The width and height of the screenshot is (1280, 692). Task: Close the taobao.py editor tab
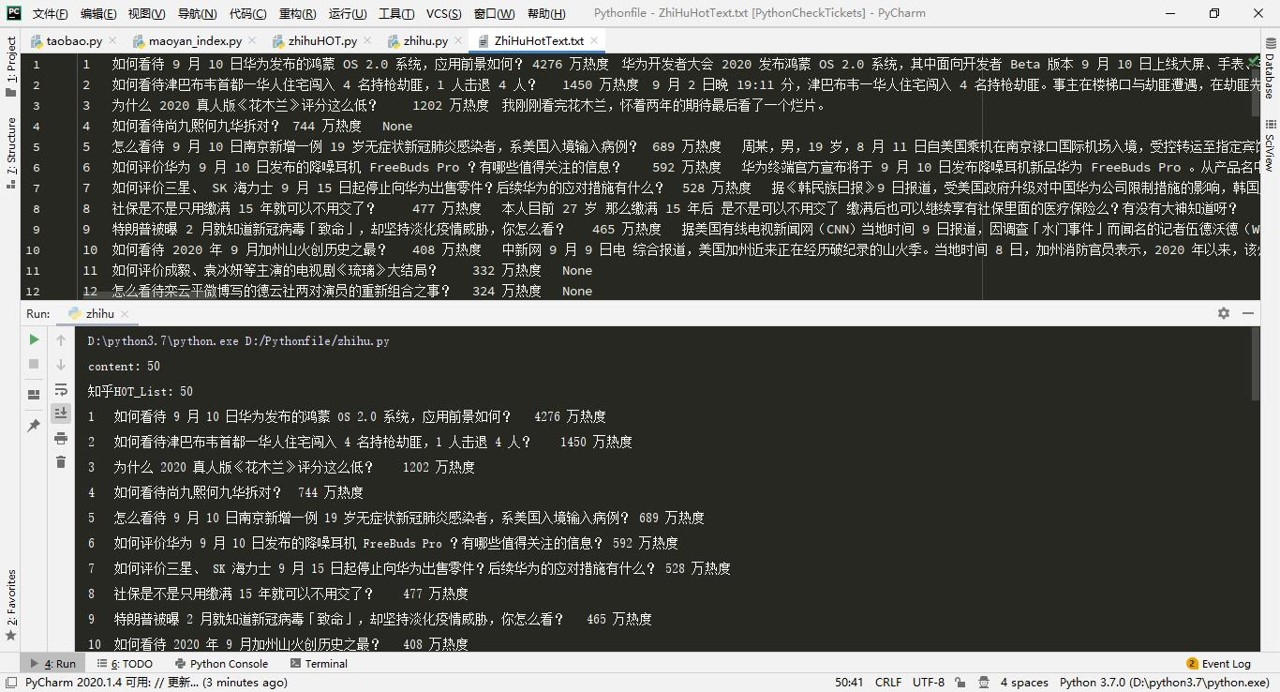tap(112, 41)
